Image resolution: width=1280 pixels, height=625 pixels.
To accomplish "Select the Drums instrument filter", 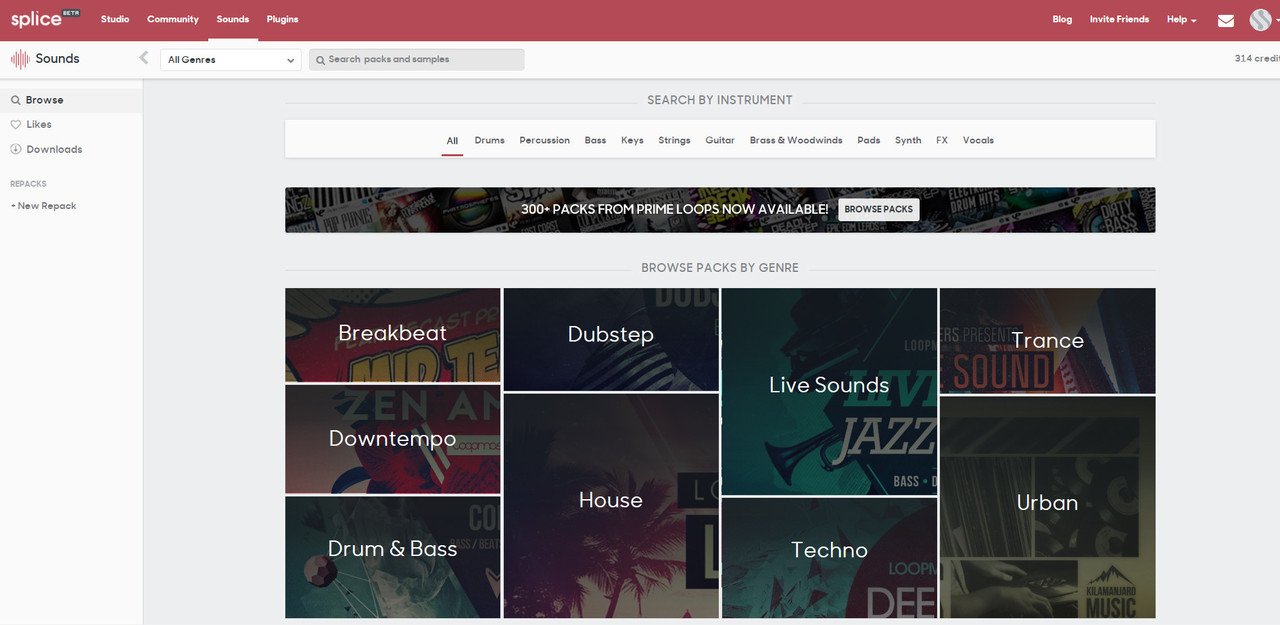I will tap(489, 140).
